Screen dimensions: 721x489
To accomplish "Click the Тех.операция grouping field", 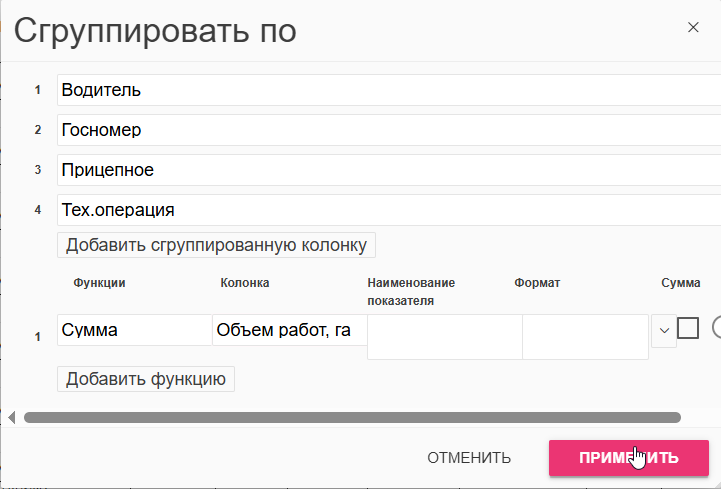I will point(388,210).
